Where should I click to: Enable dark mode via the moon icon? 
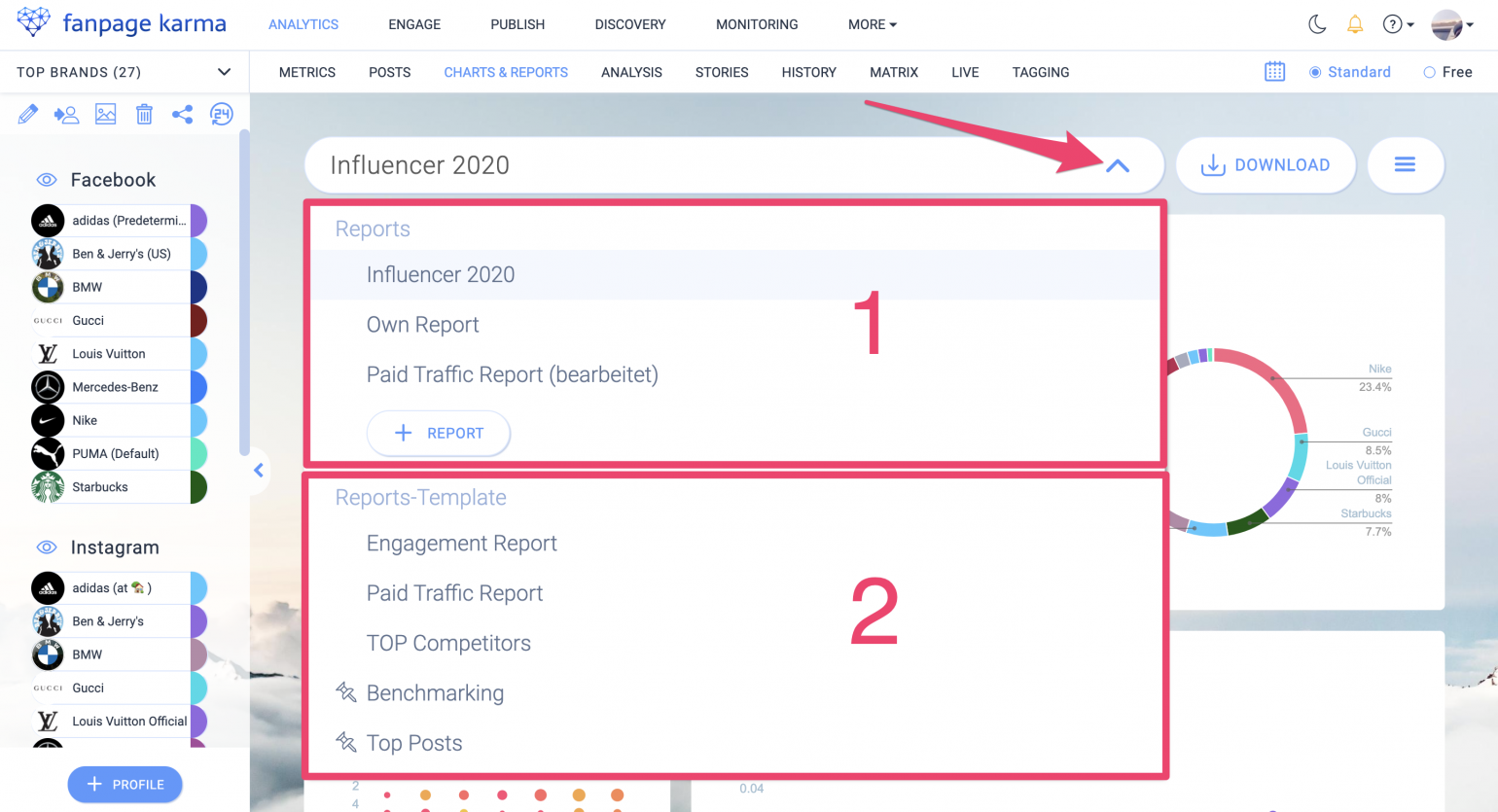click(1317, 24)
